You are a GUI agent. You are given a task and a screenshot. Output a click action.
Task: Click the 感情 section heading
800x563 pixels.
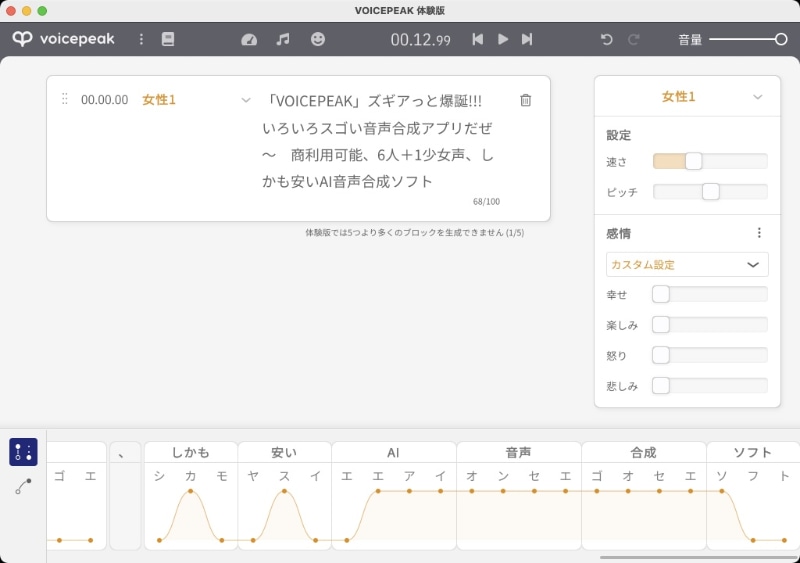(618, 234)
